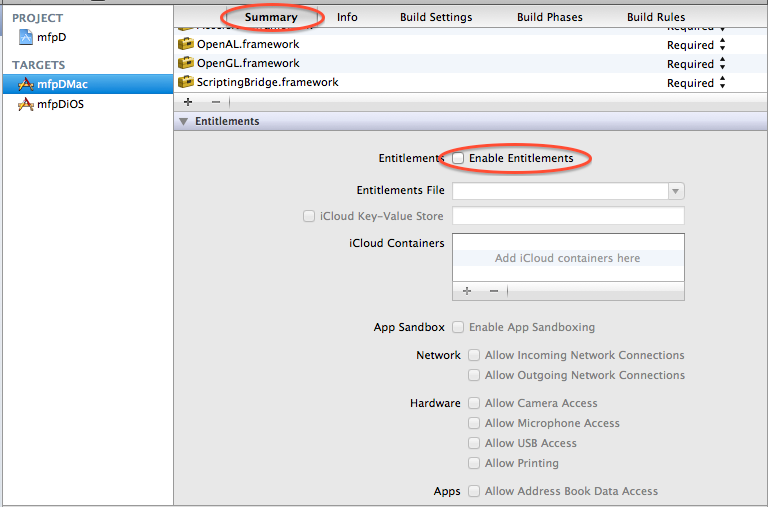
Task: Open the Entitlements File dropdown
Action: [676, 191]
